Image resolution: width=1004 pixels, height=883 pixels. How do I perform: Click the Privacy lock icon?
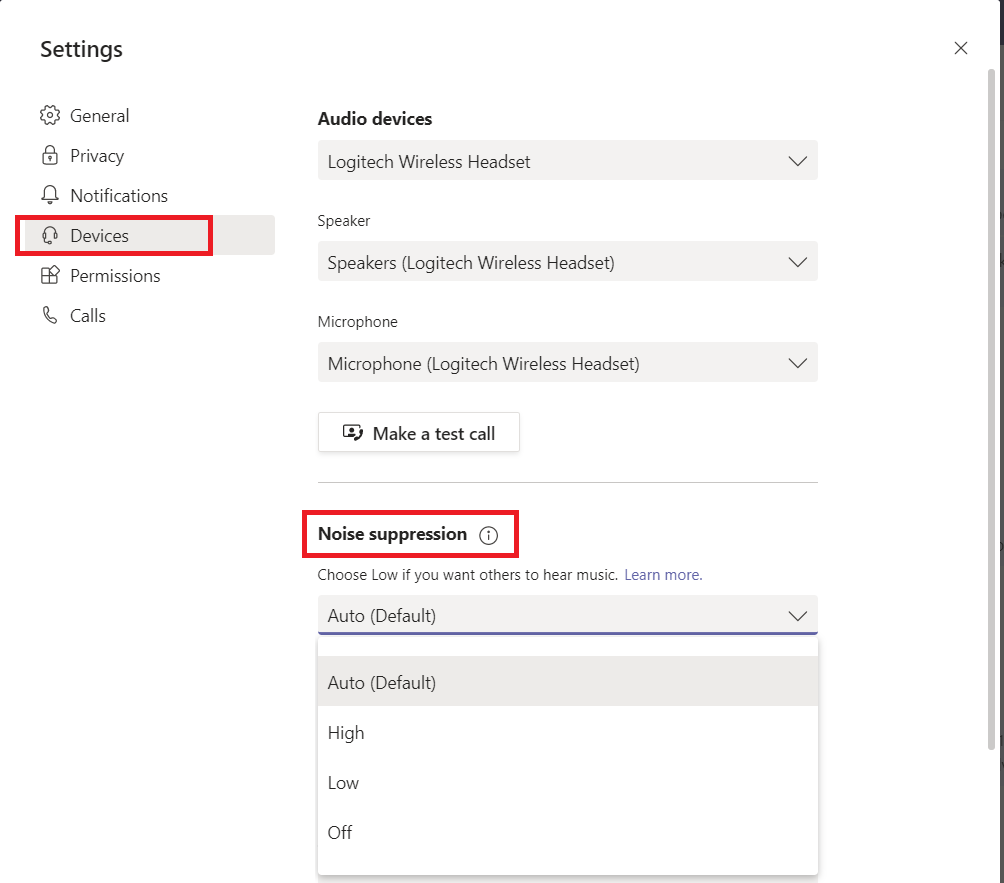pos(50,156)
